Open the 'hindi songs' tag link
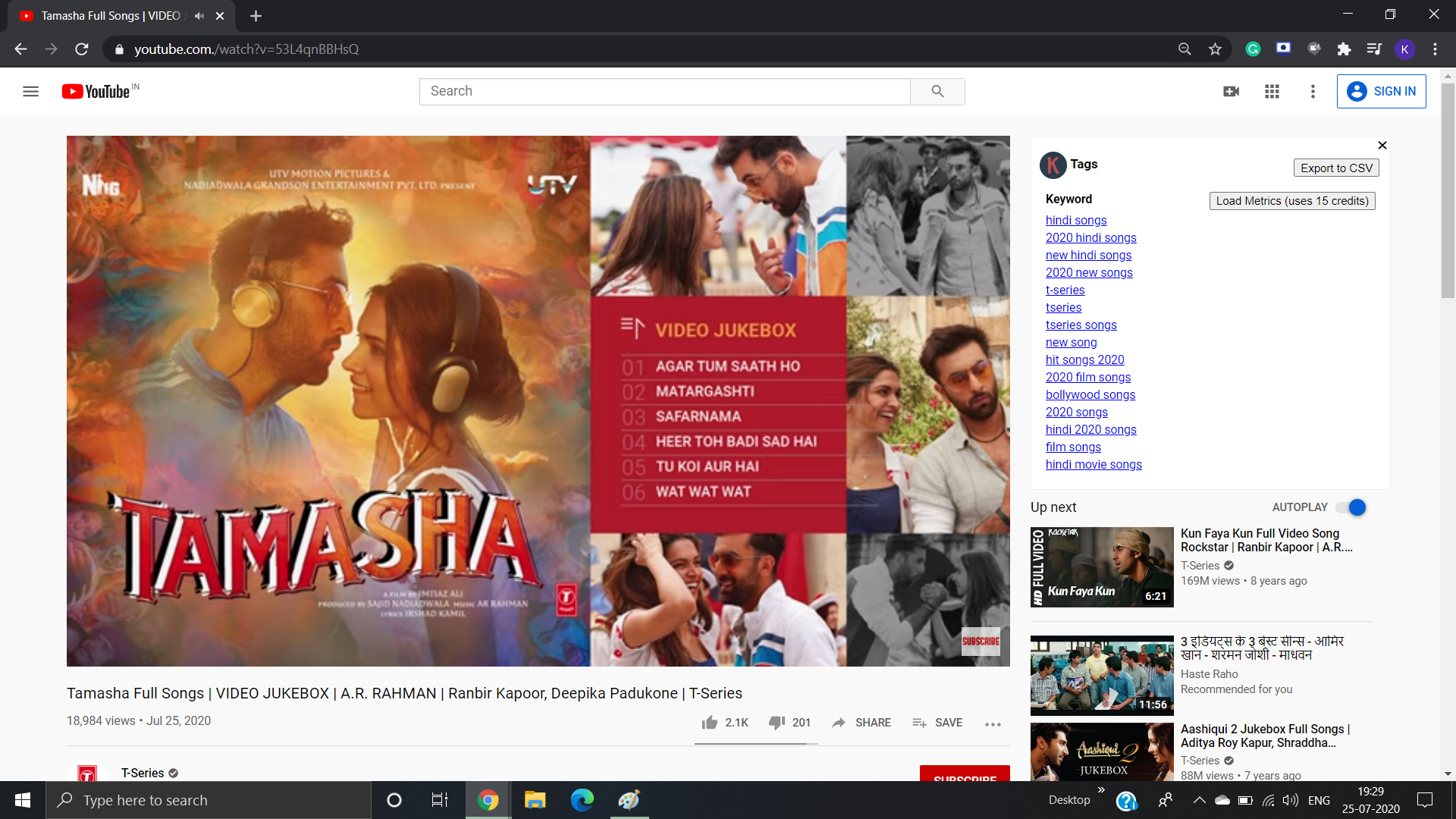 [1076, 220]
